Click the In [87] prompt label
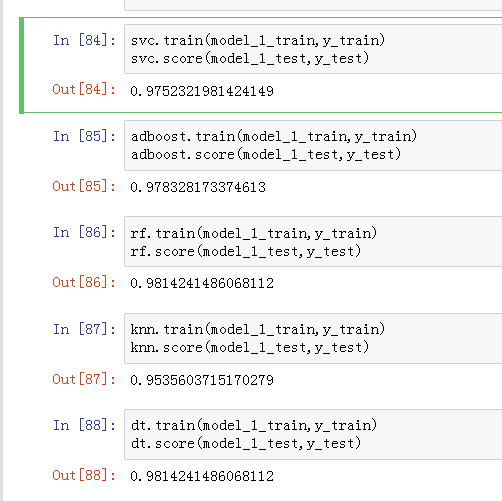The width and height of the screenshot is (502, 501). coord(85,329)
